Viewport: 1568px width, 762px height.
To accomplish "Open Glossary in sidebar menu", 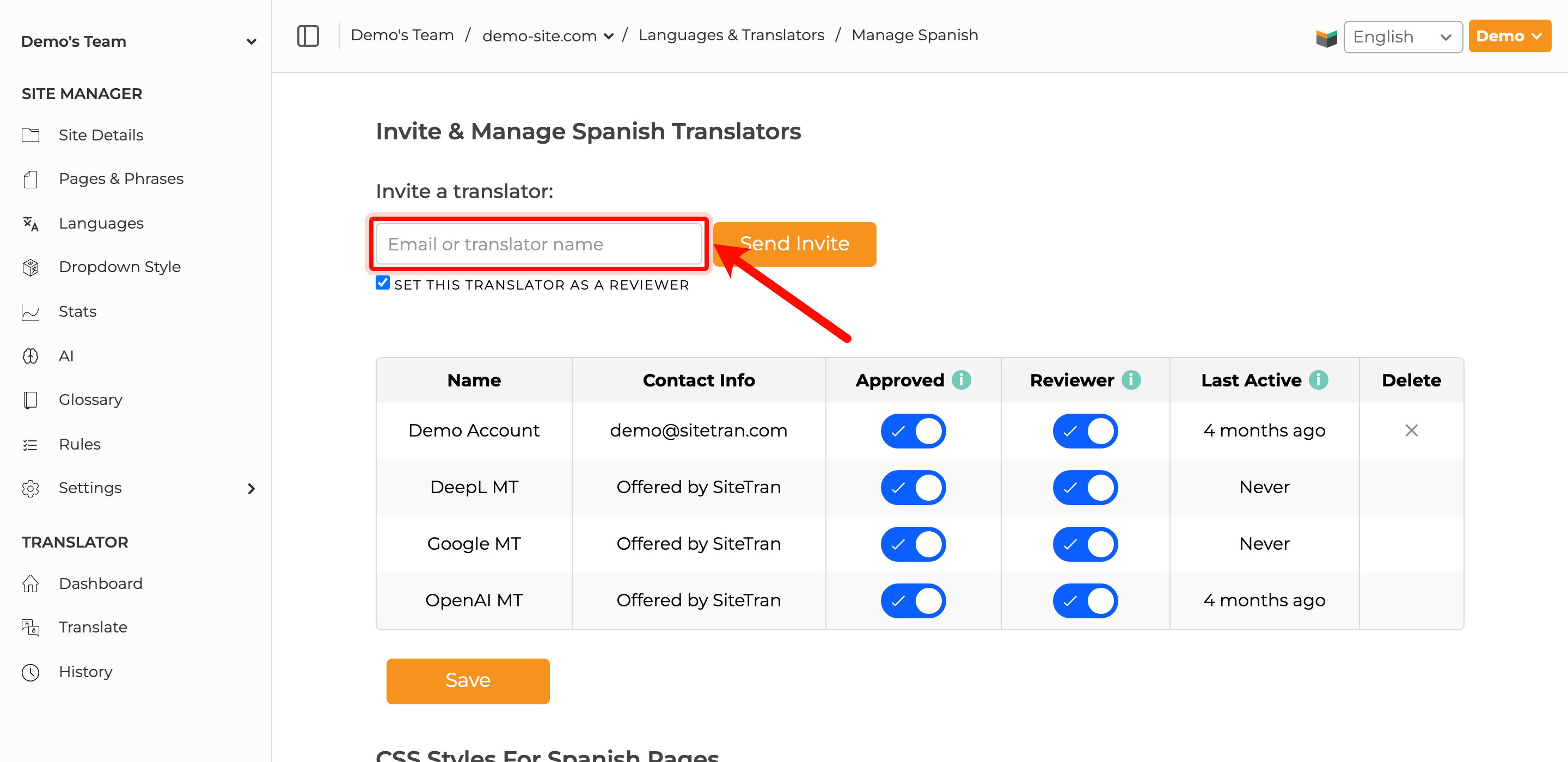I will click(x=91, y=400).
